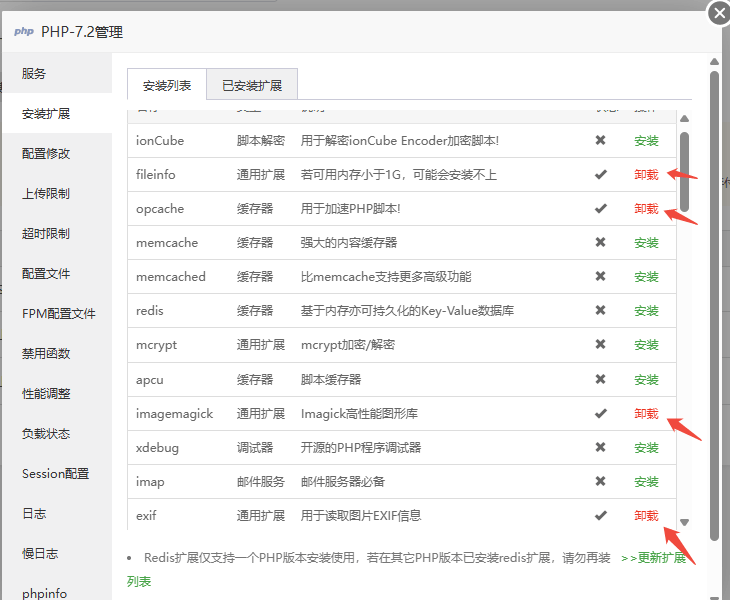This screenshot has width=730, height=600.
Task: Open 日志 in the sidebar
Action: [x=34, y=513]
